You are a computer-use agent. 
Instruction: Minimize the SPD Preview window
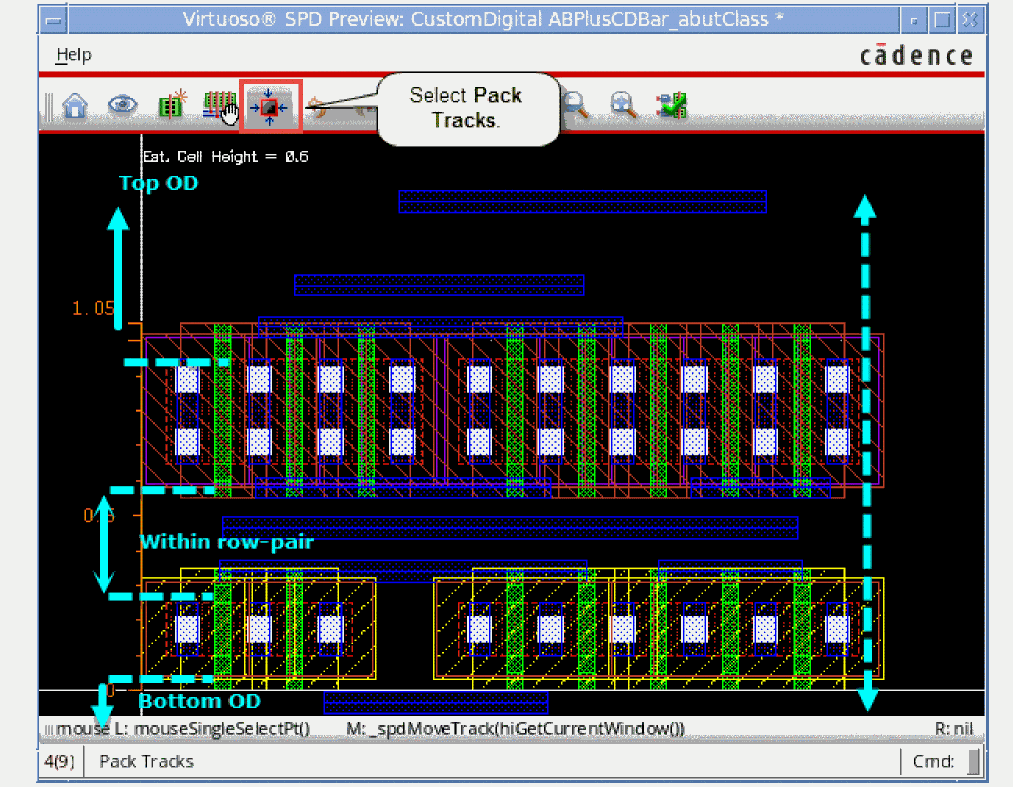[x=913, y=19]
